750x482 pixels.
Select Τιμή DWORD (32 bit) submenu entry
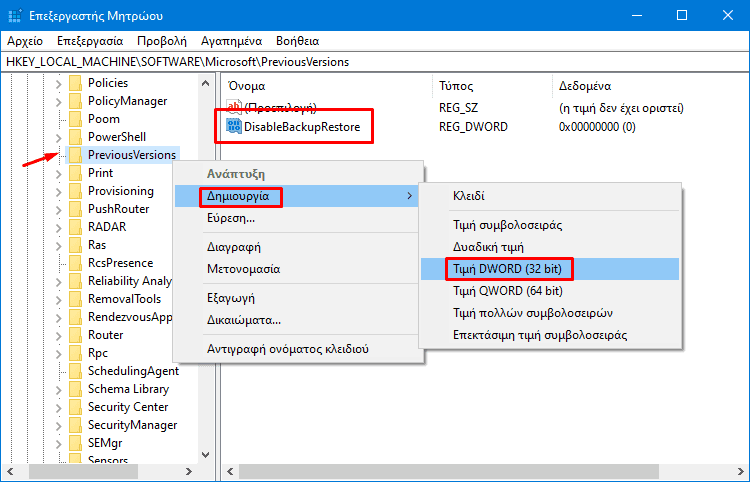(x=550, y=269)
